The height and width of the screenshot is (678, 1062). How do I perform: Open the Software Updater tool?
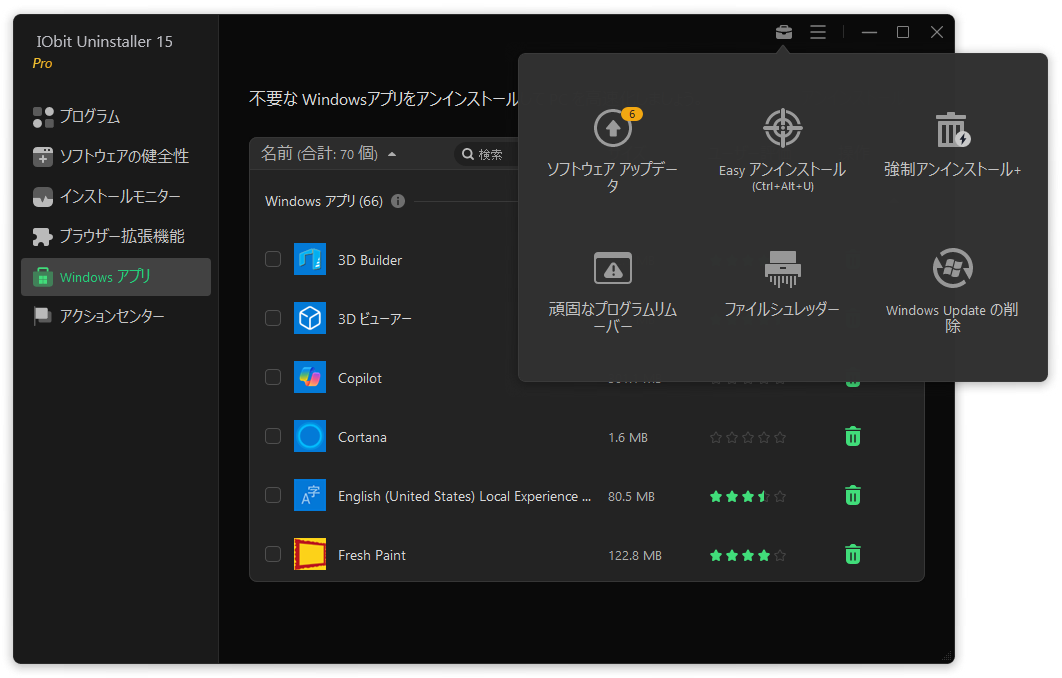[x=612, y=130]
